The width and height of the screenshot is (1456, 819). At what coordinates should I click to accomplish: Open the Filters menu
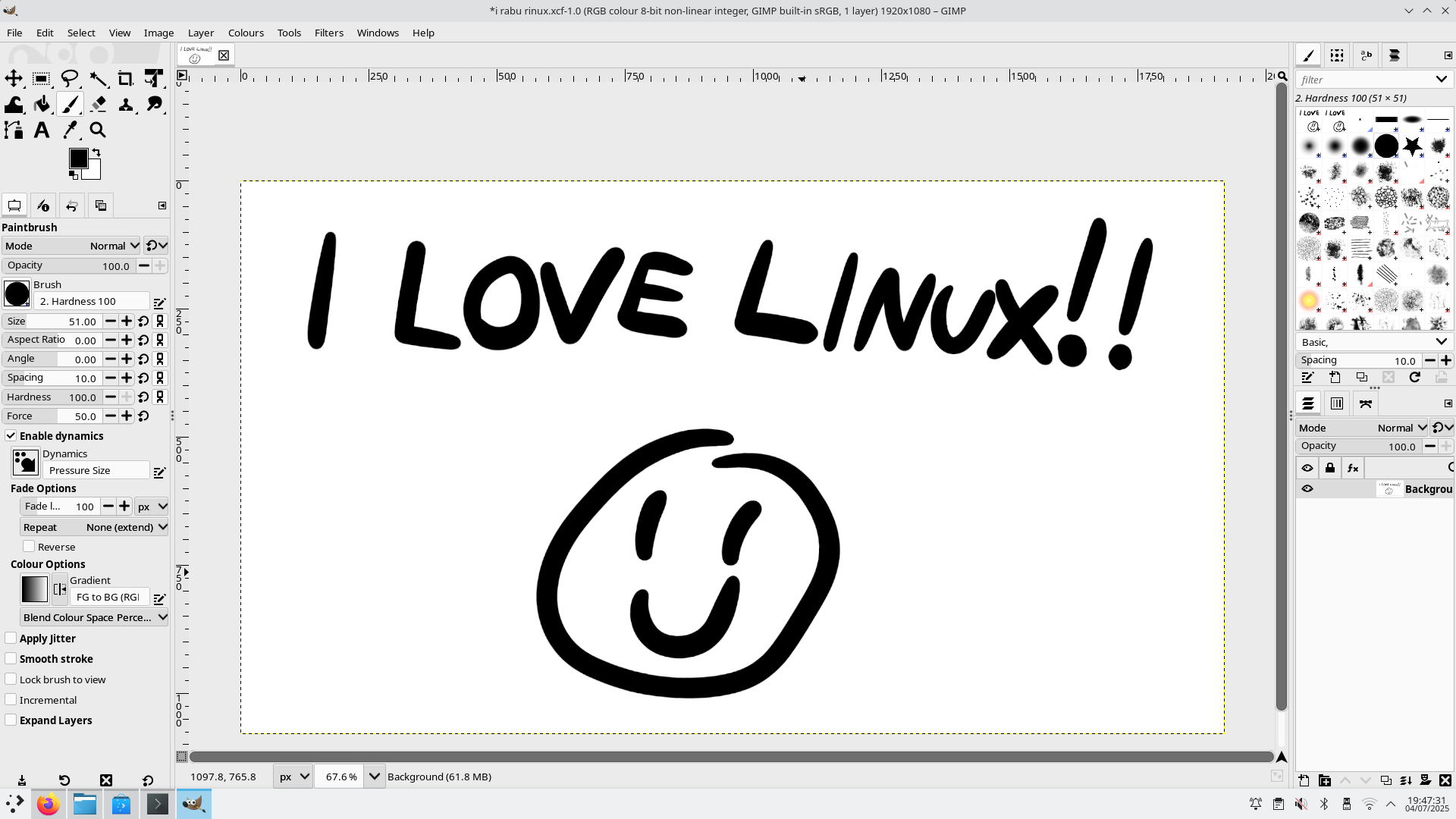tap(329, 33)
